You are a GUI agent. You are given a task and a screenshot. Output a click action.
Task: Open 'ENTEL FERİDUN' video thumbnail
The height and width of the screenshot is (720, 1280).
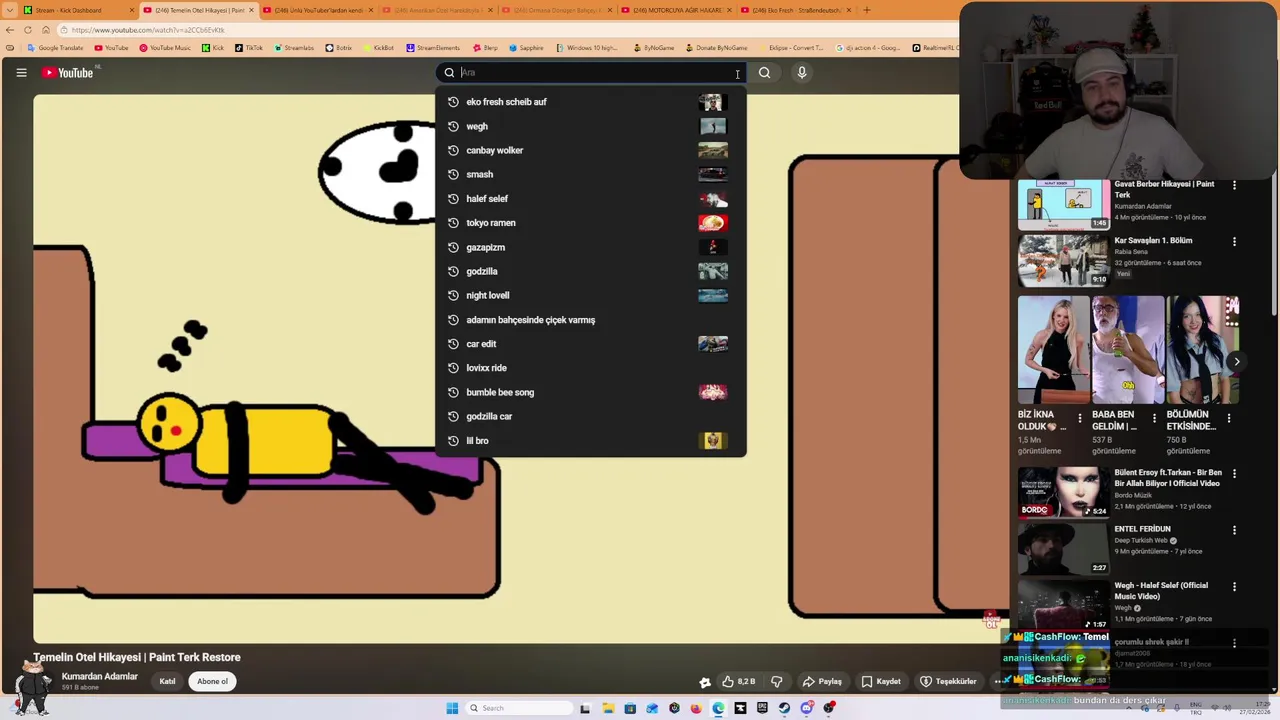(1064, 549)
